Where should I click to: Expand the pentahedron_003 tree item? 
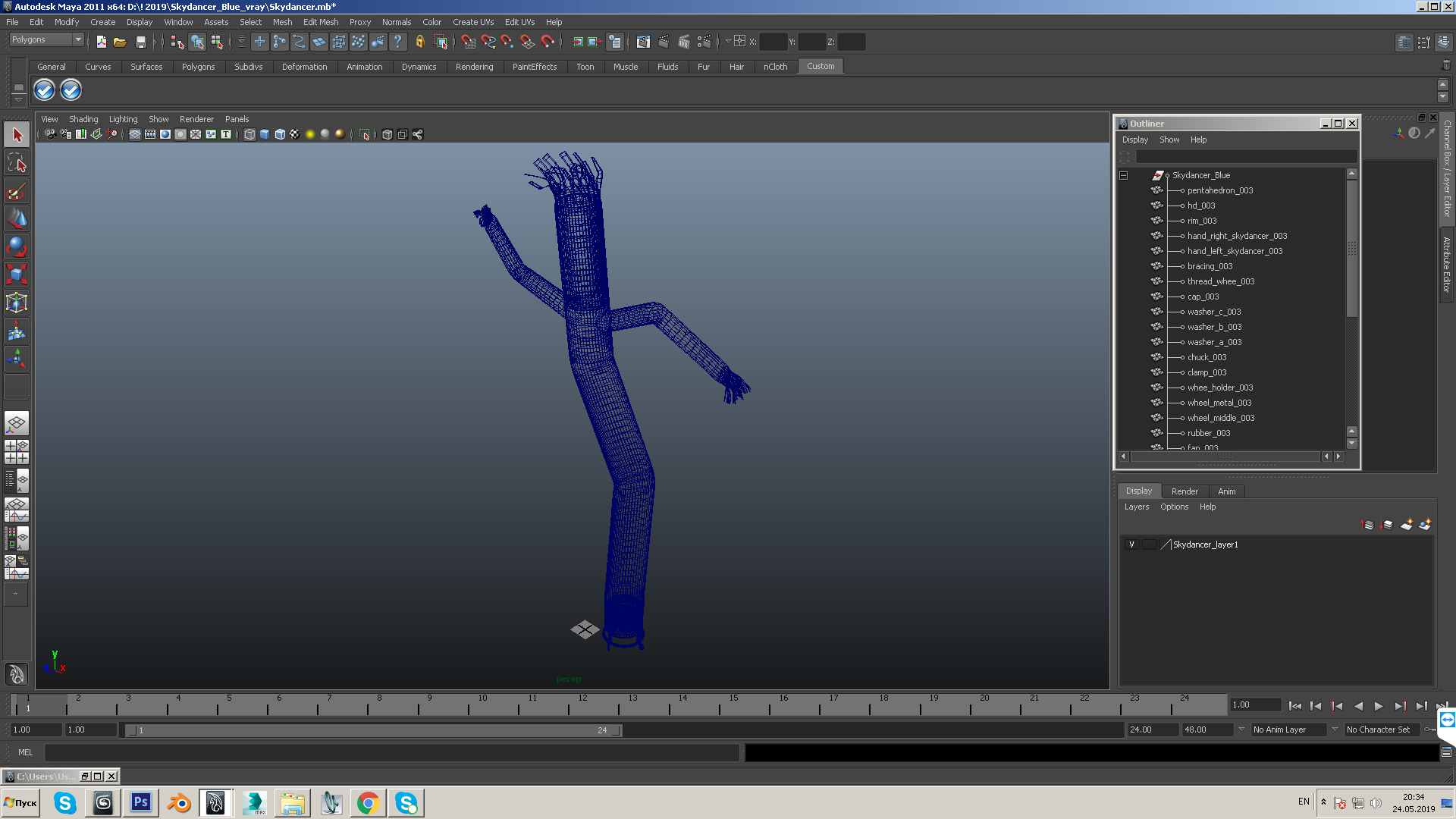click(1183, 190)
